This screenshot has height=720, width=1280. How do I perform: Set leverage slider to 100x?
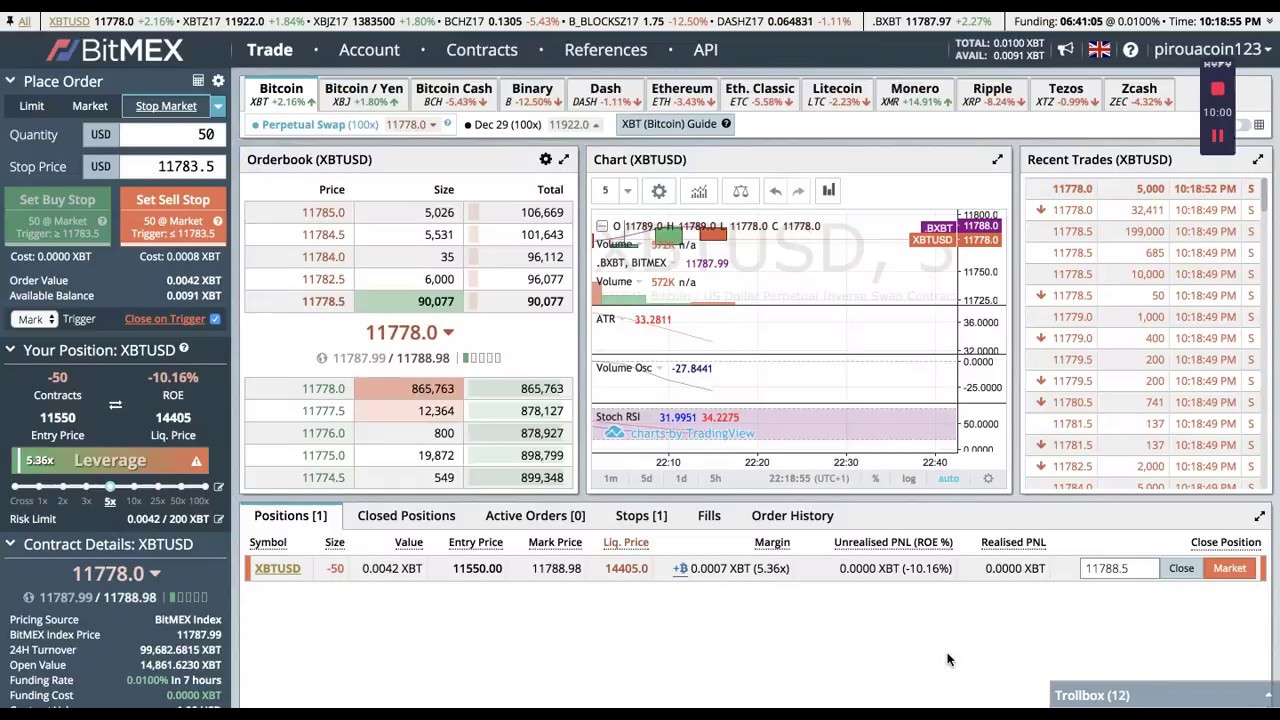[x=205, y=487]
